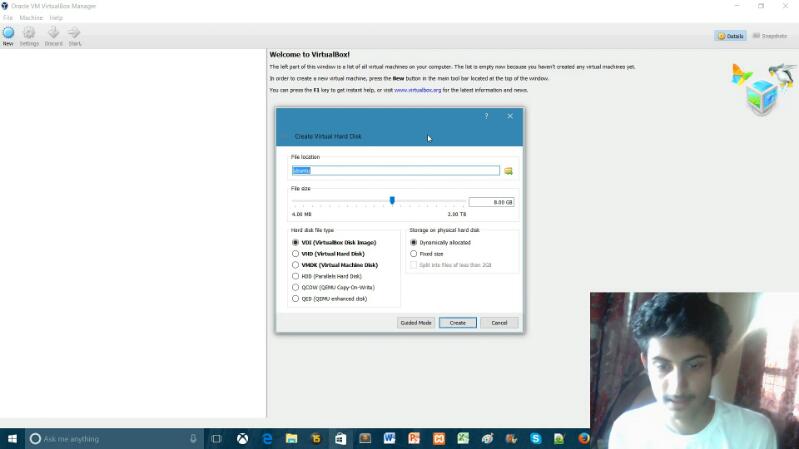This screenshot has width=799, height=449.
Task: Cancel the Create Virtual Hard Disk dialog
Action: 499,323
